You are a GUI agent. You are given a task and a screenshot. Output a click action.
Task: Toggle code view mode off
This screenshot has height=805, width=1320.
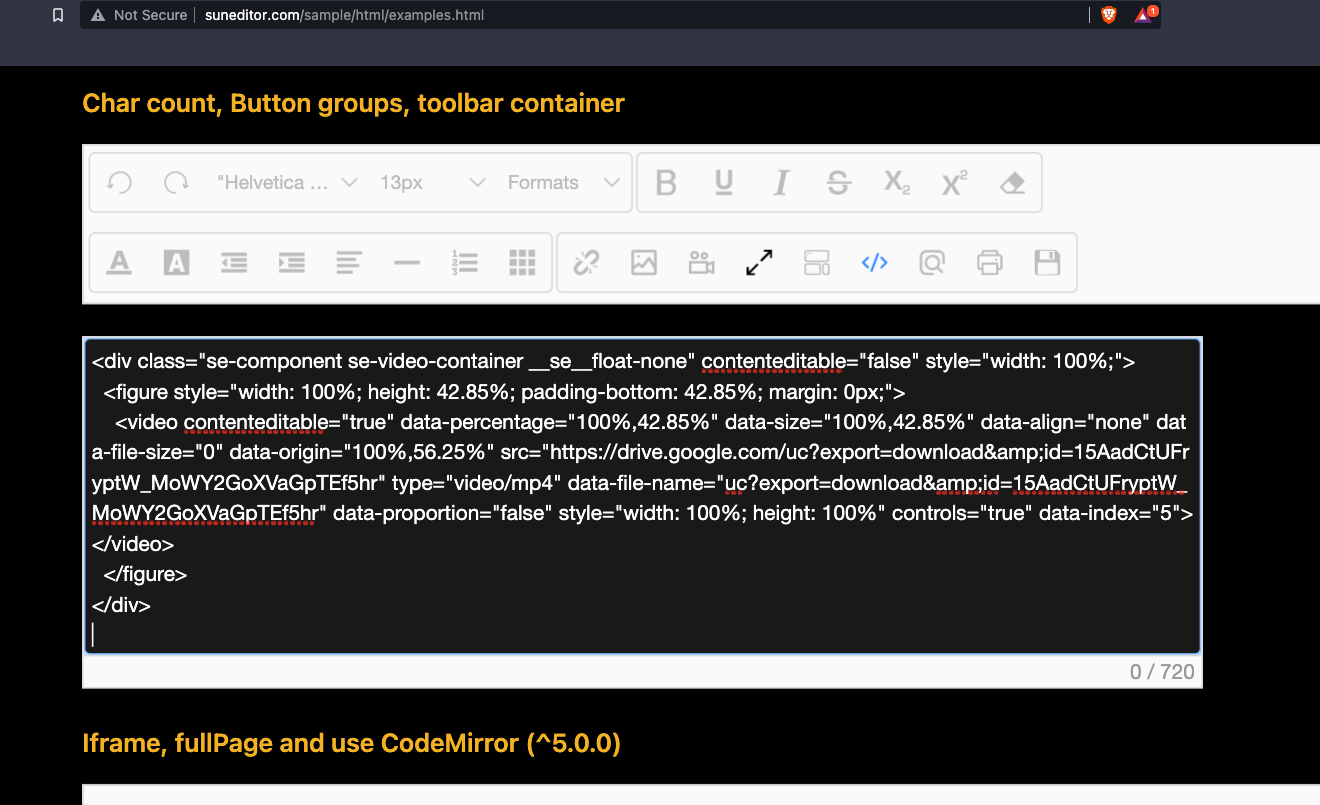pos(875,262)
